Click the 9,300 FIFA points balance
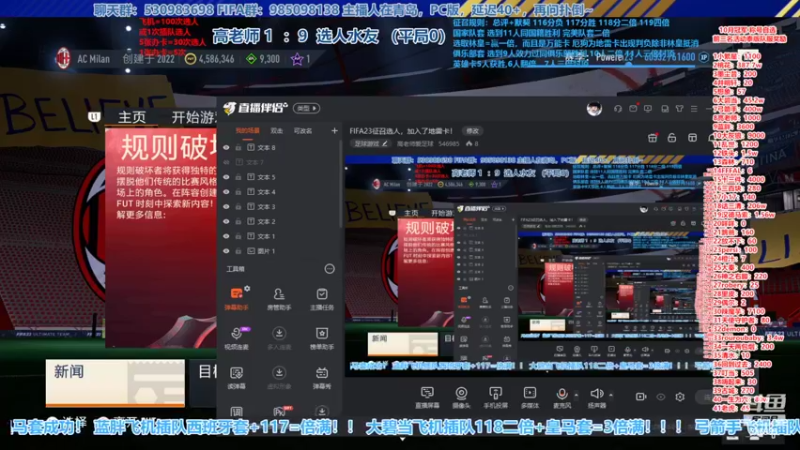Viewport: 800px width, 450px height. pos(263,59)
